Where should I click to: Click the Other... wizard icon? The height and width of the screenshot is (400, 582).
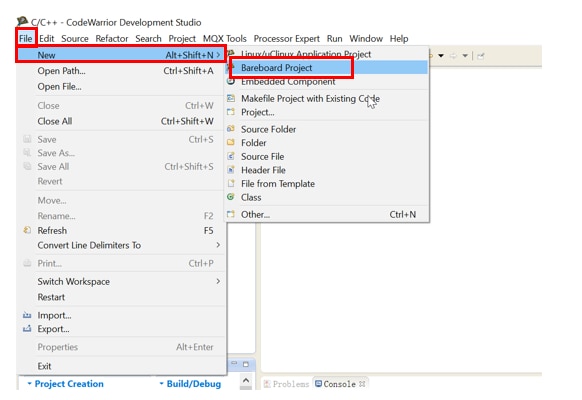231,214
